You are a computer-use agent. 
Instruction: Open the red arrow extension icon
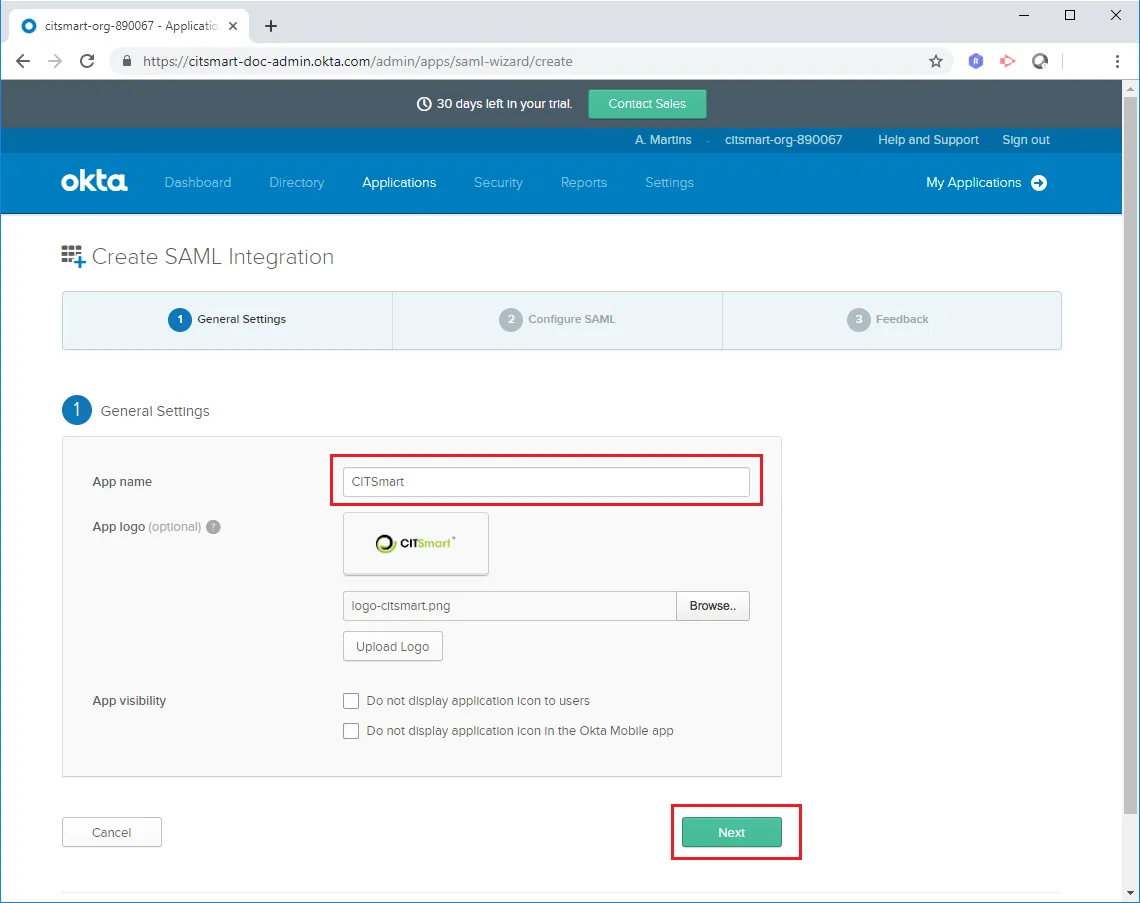pos(1007,61)
